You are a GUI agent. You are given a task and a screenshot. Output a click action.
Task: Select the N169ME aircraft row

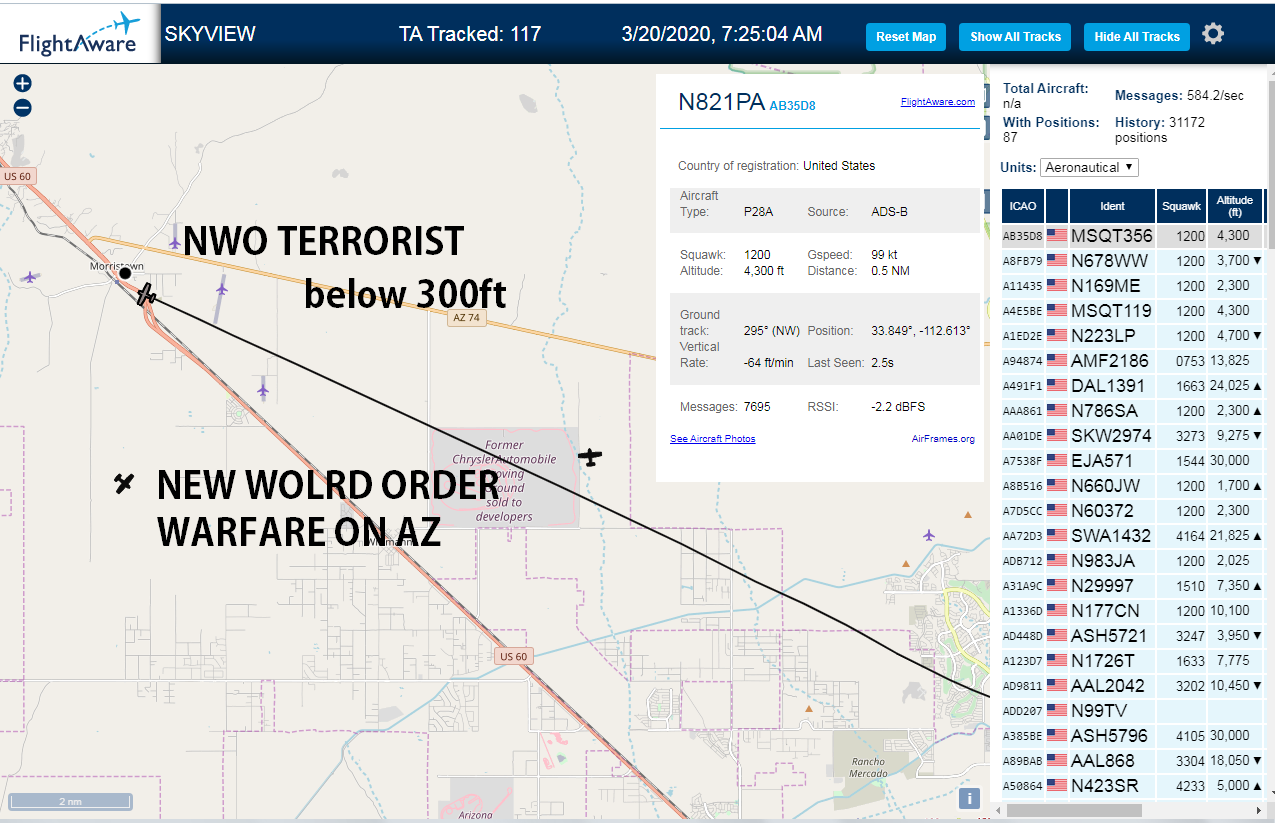tap(1132, 286)
